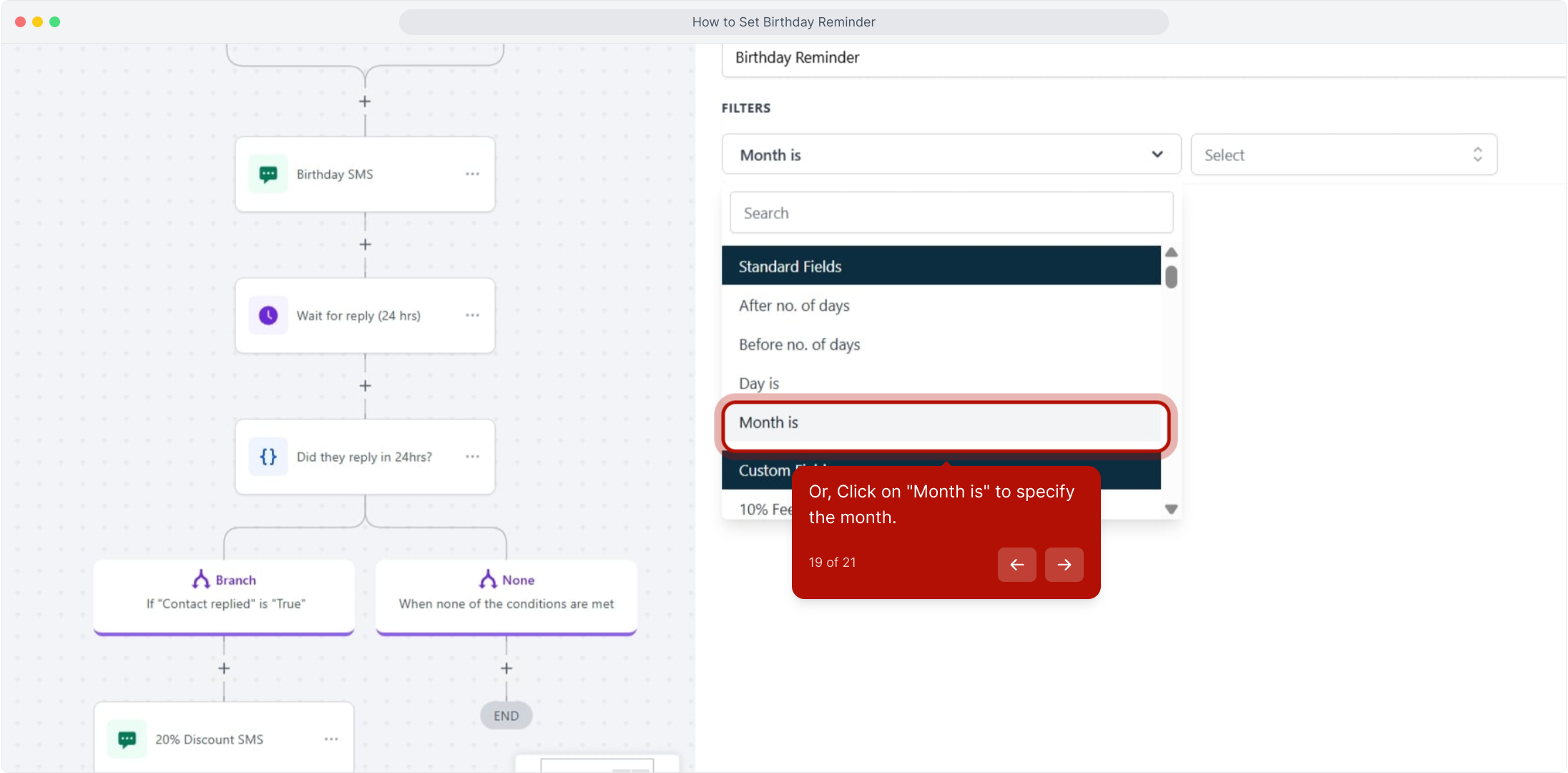Open the Select value dropdown
The image size is (1568, 773).
point(1343,155)
